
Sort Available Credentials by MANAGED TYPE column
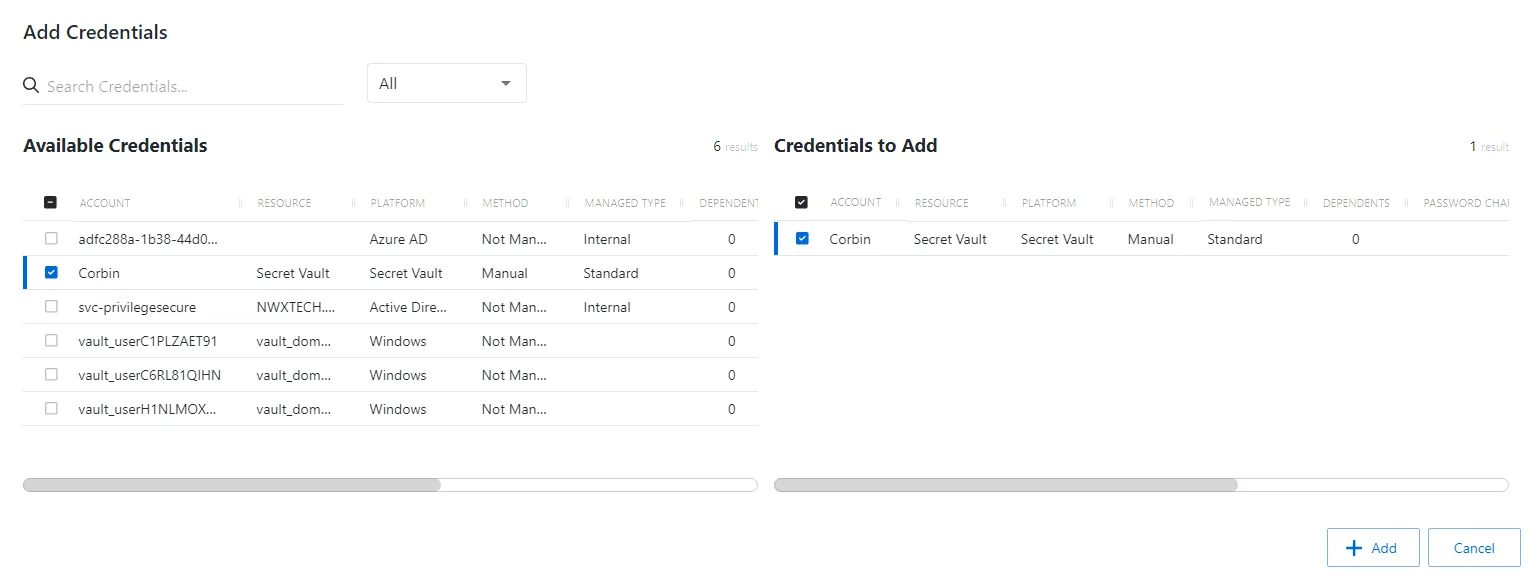625,203
